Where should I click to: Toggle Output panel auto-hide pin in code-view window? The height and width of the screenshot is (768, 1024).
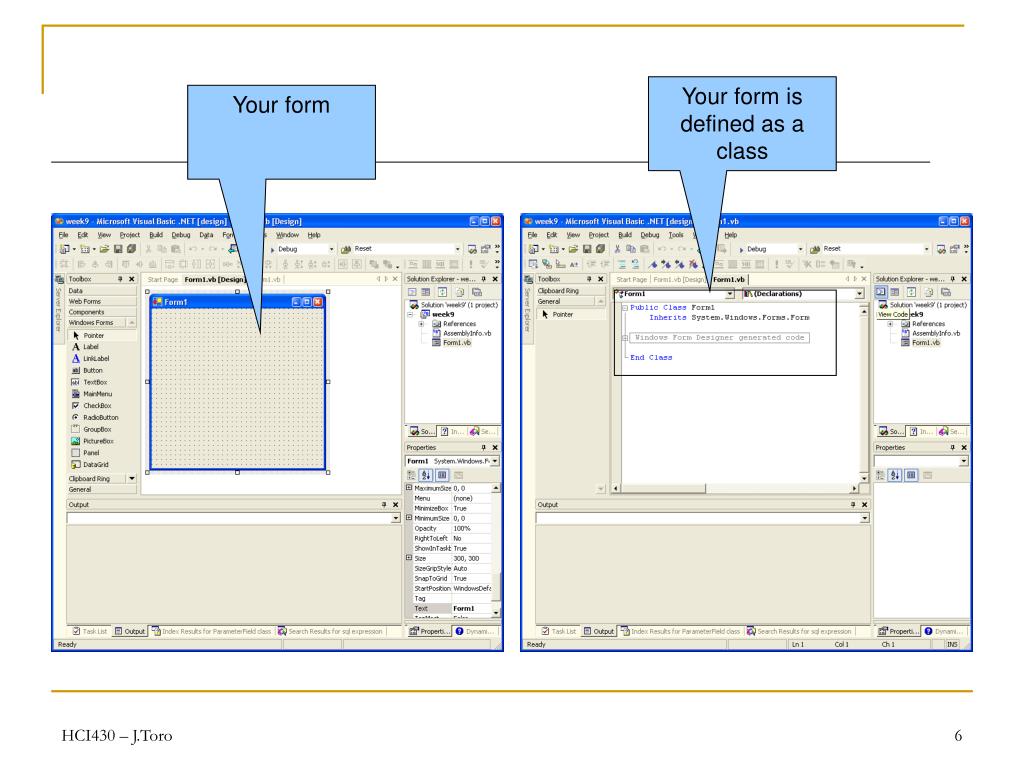click(853, 505)
